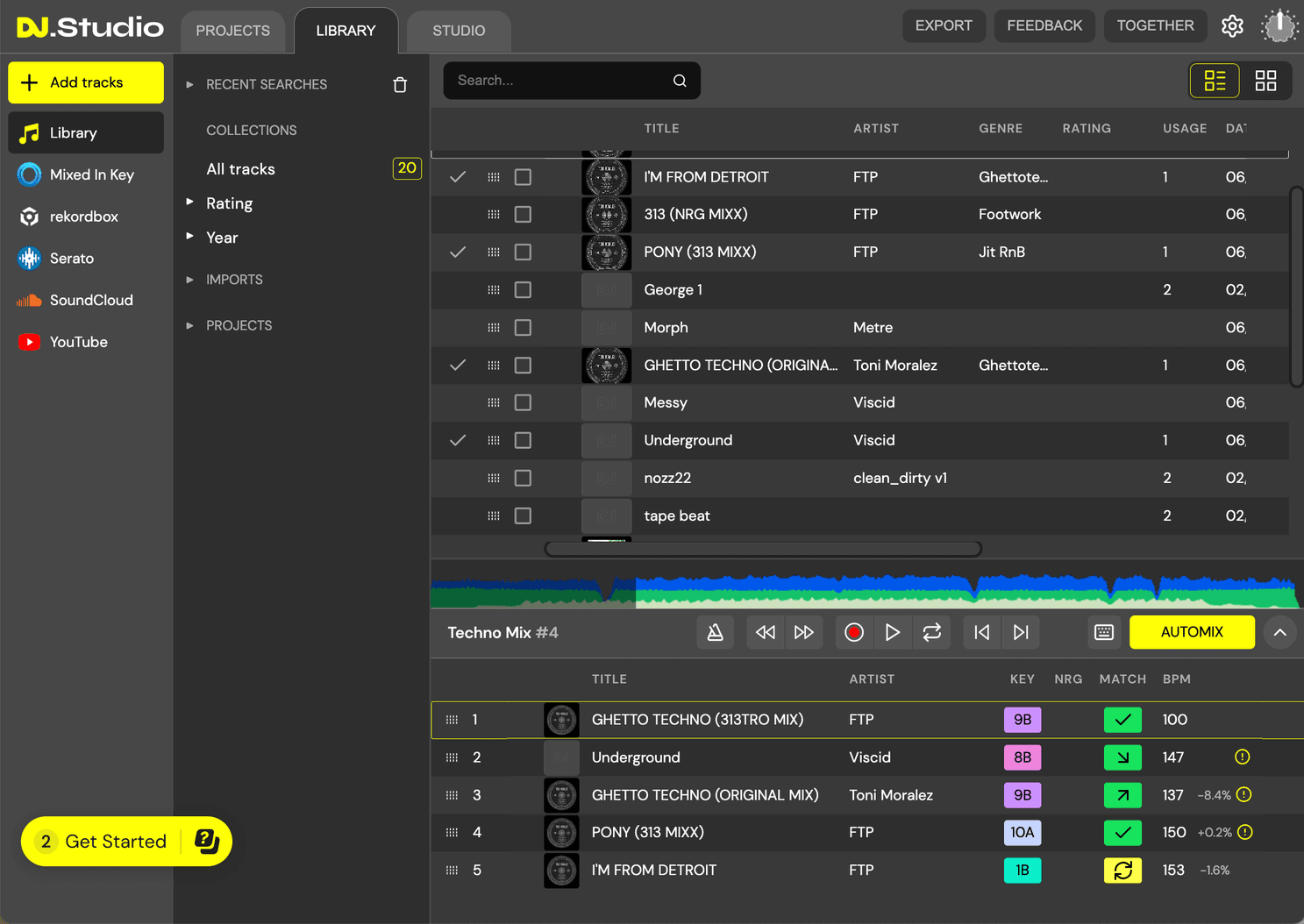Switch to the STUDIO tab

pos(458,31)
